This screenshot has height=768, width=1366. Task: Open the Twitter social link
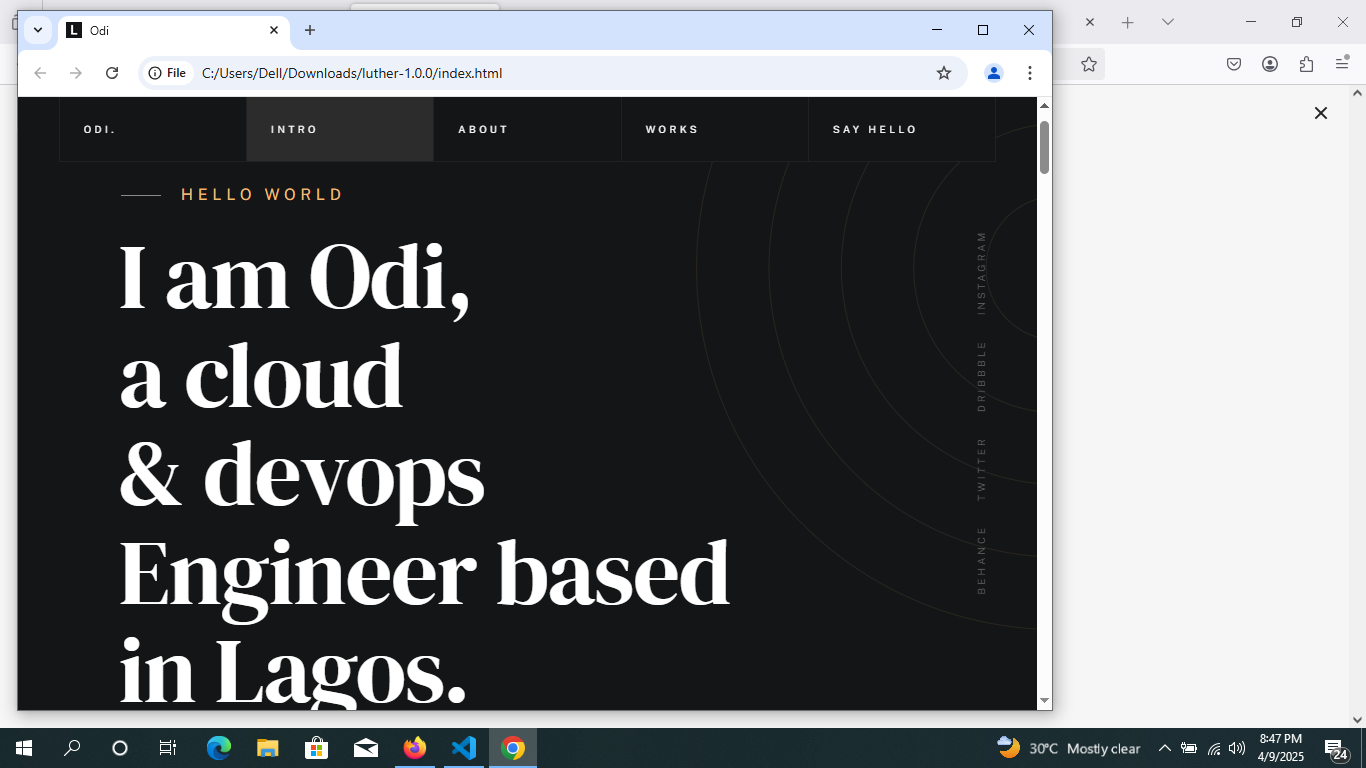tap(982, 469)
